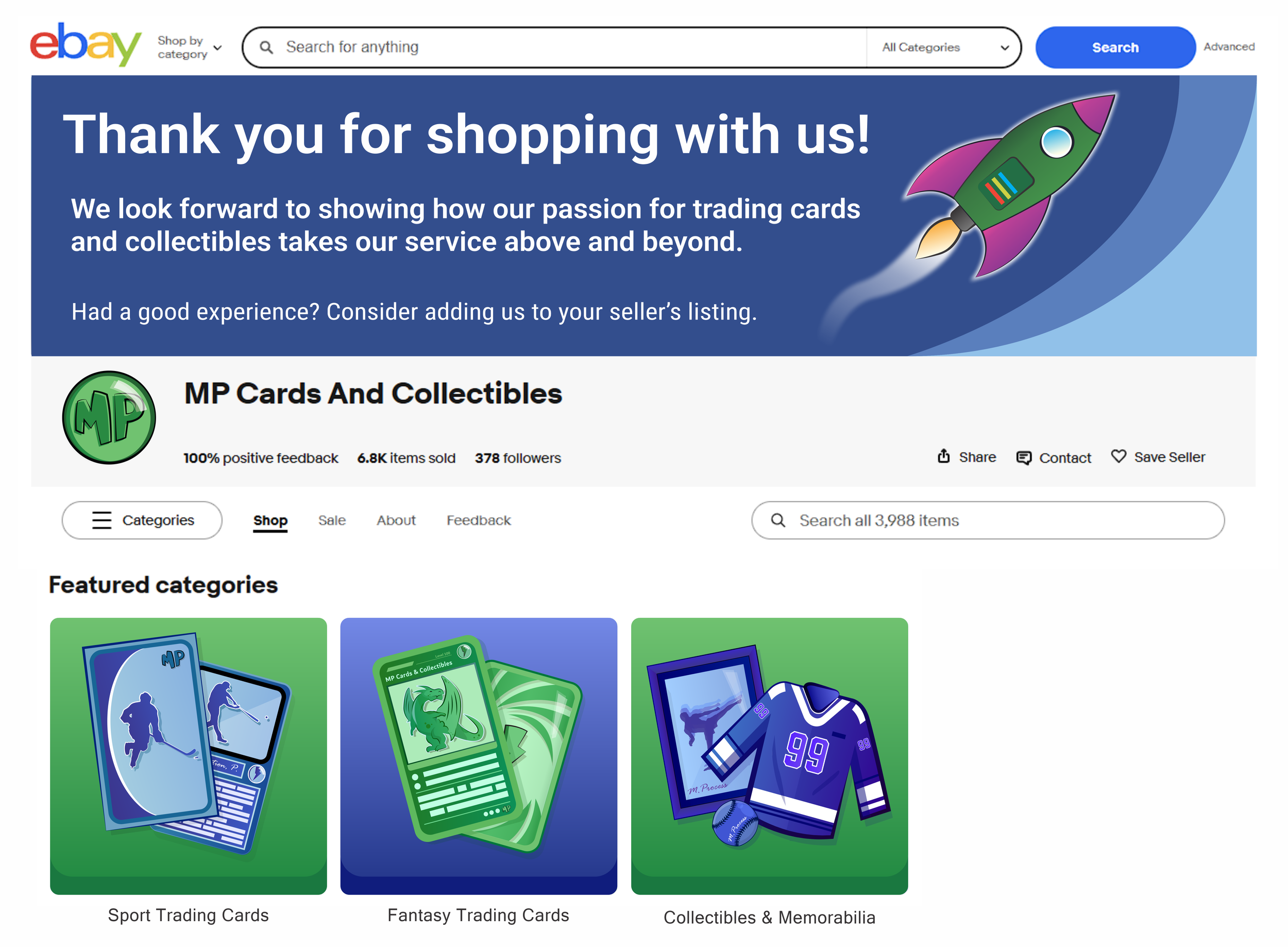1288x947 pixels.
Task: Click the MP store logo badge
Action: tap(109, 417)
